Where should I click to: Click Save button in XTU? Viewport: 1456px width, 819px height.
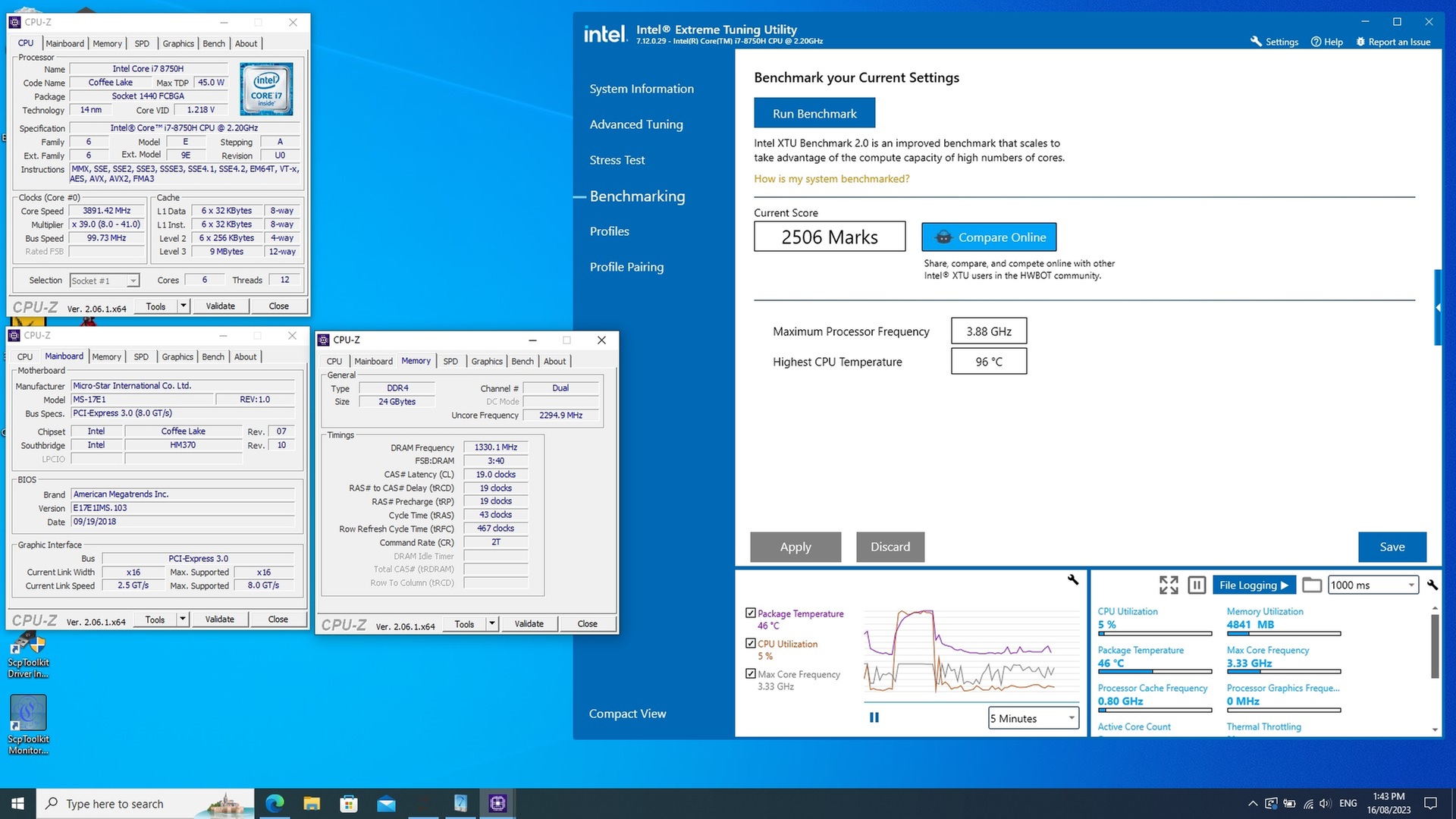[x=1392, y=547]
